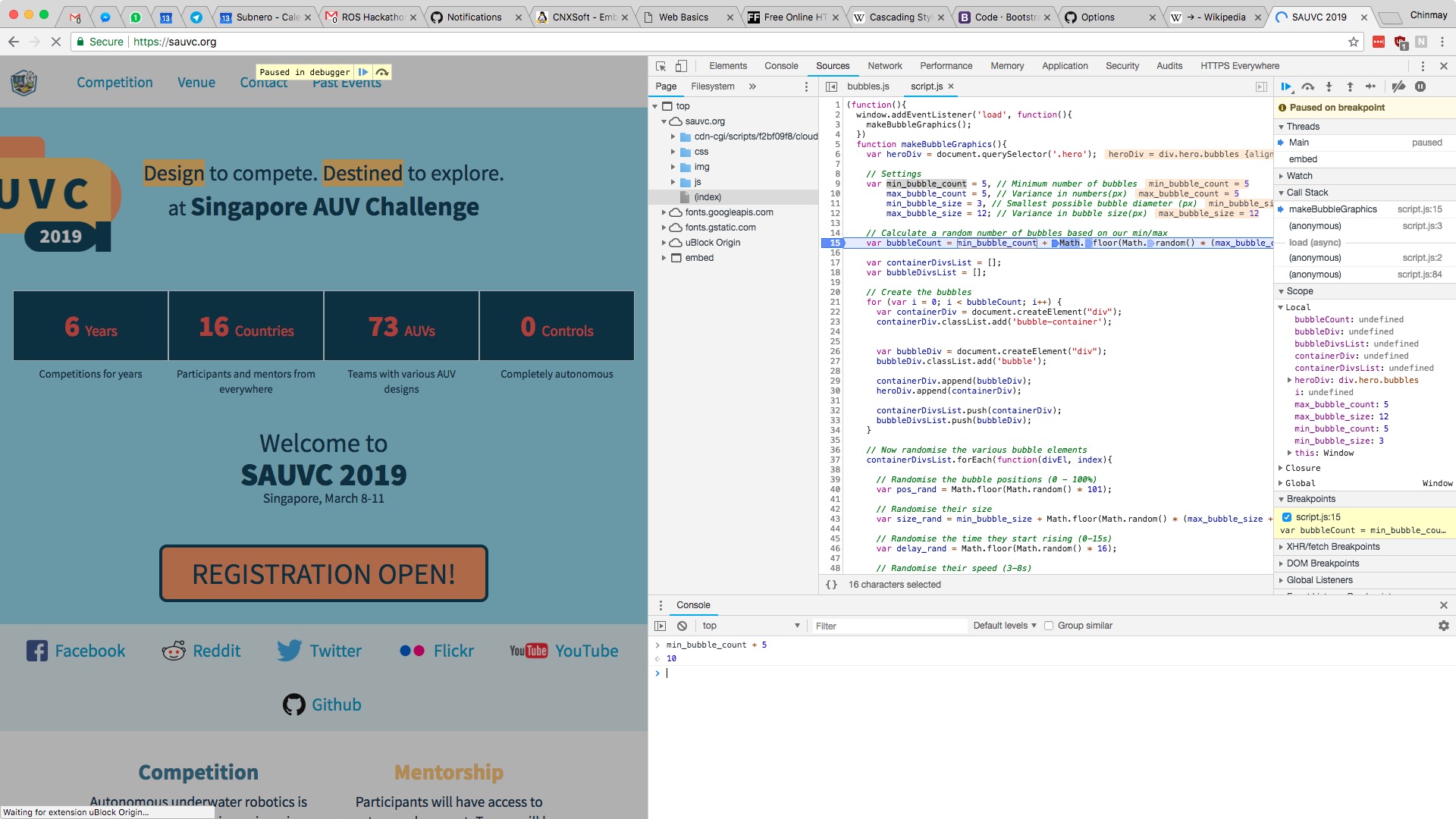Enable the Group similar checkbox
The width and height of the screenshot is (1456, 819).
click(1049, 626)
